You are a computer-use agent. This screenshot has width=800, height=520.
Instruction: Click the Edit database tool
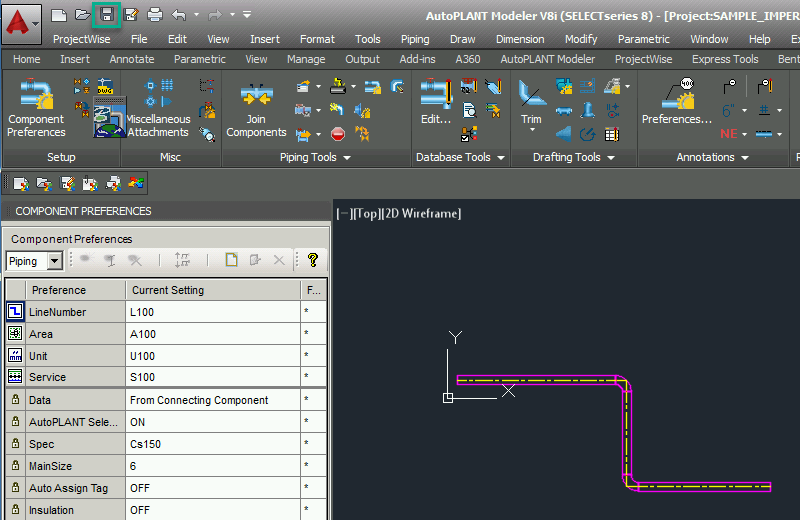(x=436, y=102)
